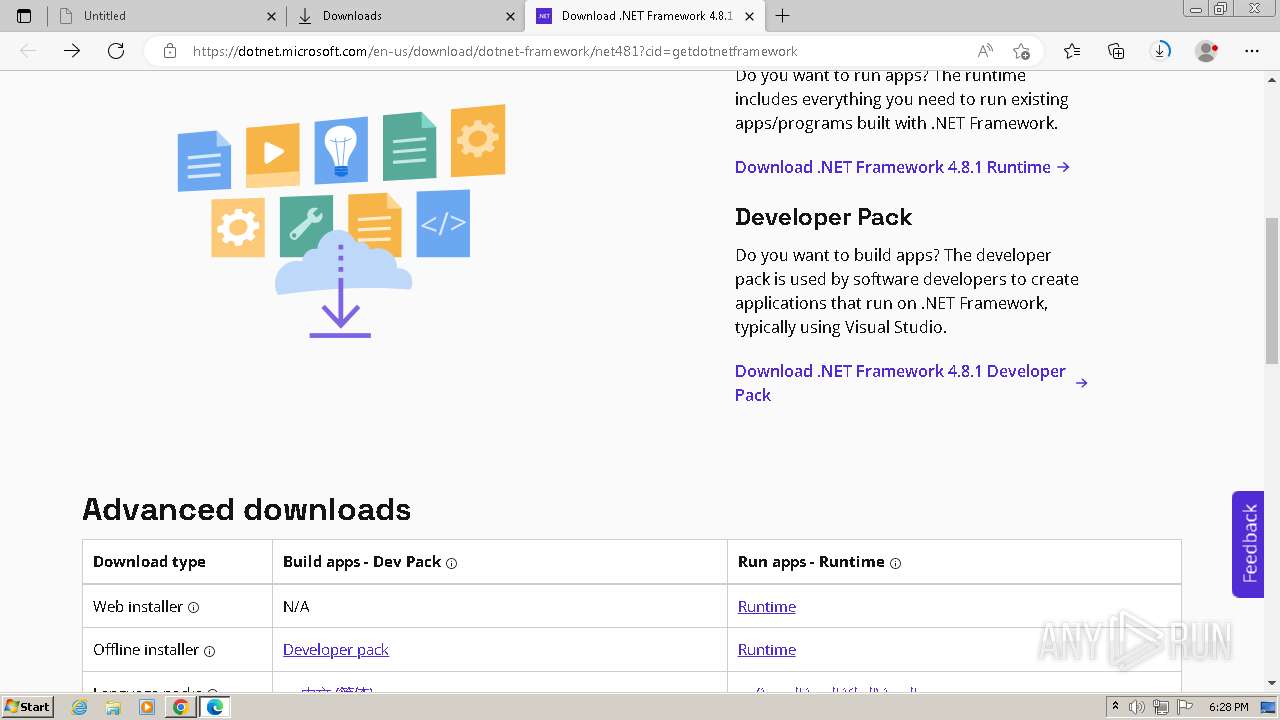Screen dimensions: 1280x720
Task: Start Read aloud from address bar
Action: (x=985, y=51)
